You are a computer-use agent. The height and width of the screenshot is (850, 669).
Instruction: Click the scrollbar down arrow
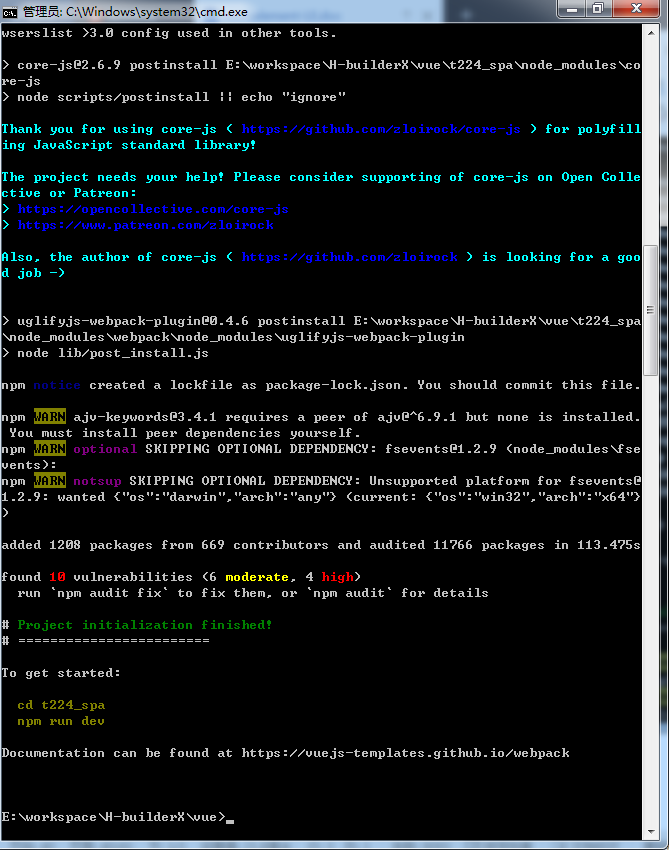tap(650, 833)
